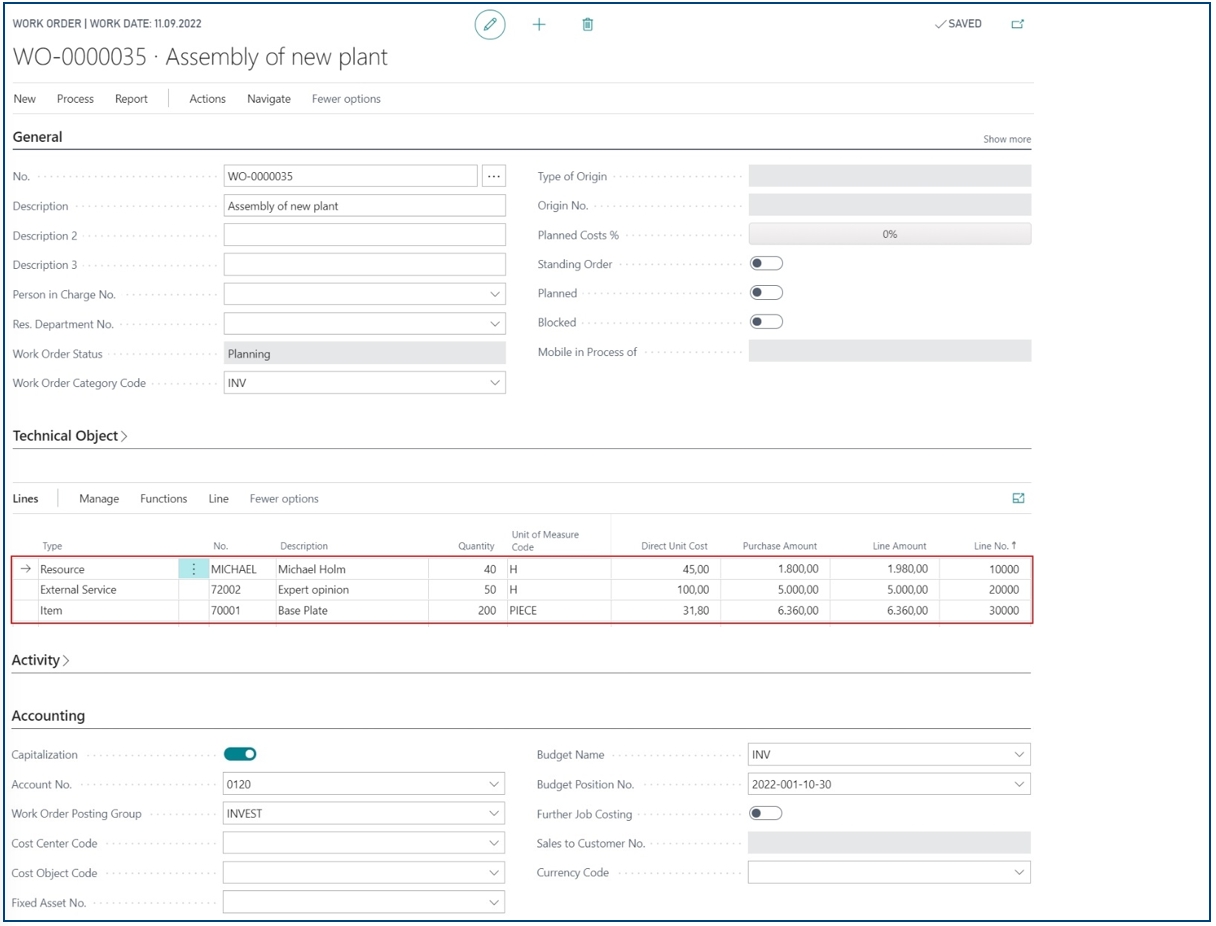Click the lookup ellipsis beside No. field

click(x=494, y=176)
